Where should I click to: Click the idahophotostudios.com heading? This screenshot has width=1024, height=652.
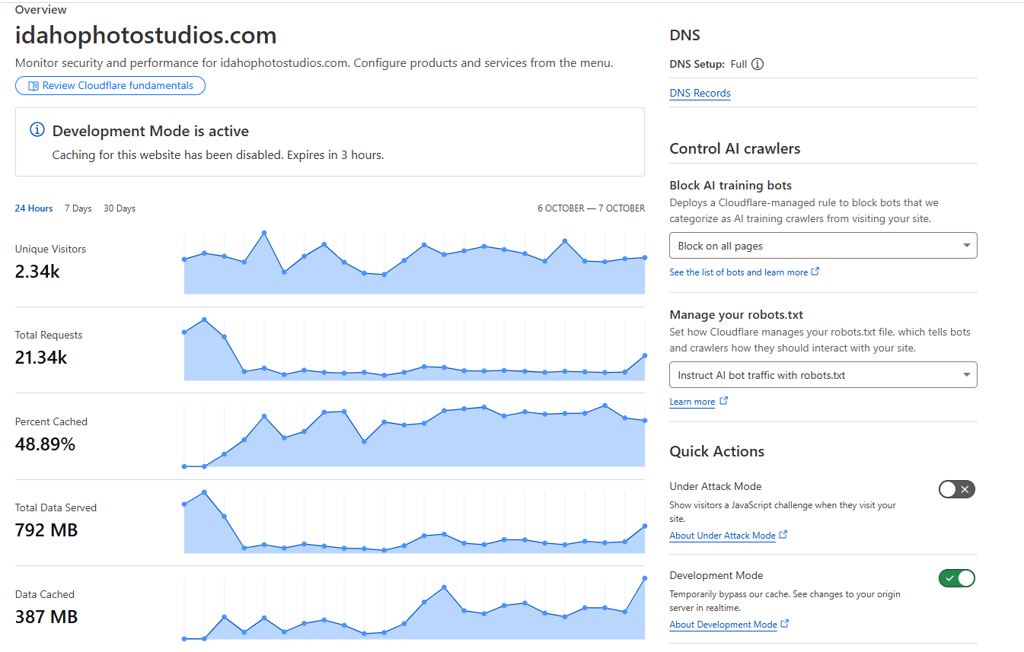(x=146, y=35)
